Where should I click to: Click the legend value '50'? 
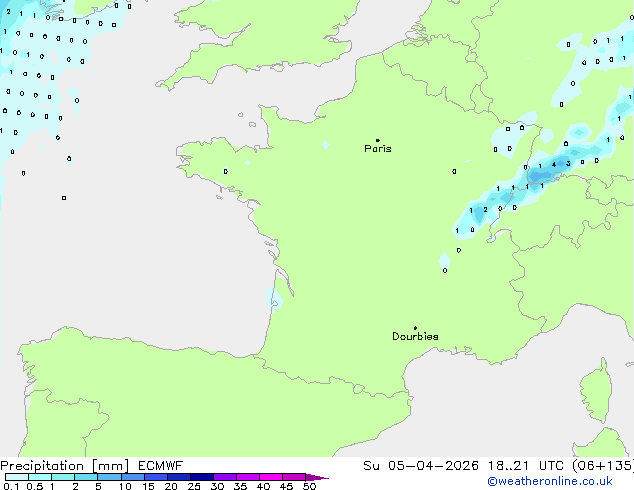(x=309, y=486)
